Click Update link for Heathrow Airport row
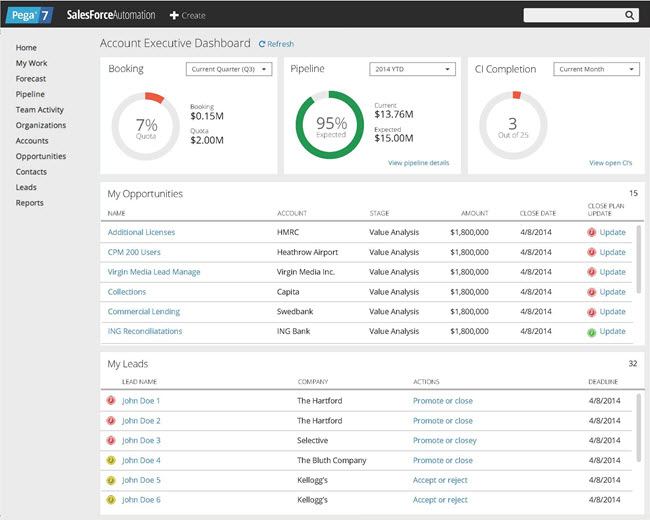650x520 pixels. pos(612,252)
